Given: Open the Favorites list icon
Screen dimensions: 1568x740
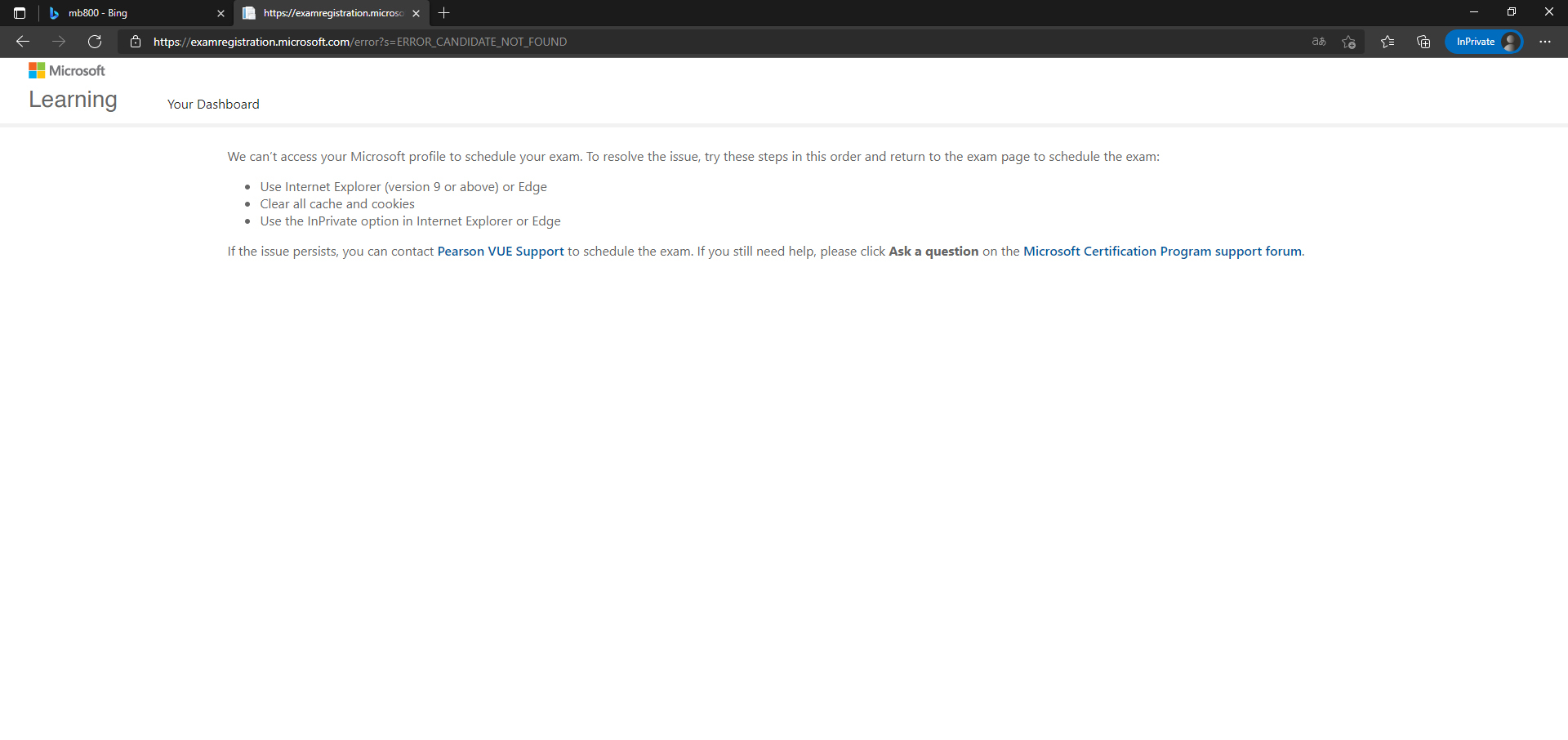Looking at the screenshot, I should pyautogui.click(x=1388, y=42).
